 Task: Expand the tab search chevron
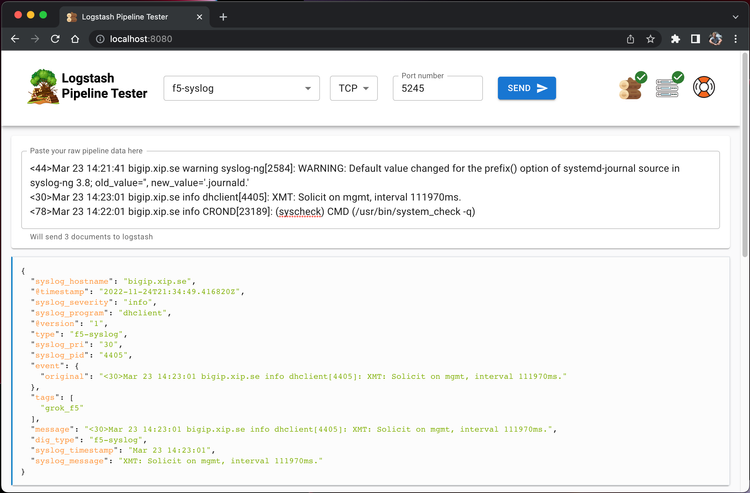click(x=732, y=17)
